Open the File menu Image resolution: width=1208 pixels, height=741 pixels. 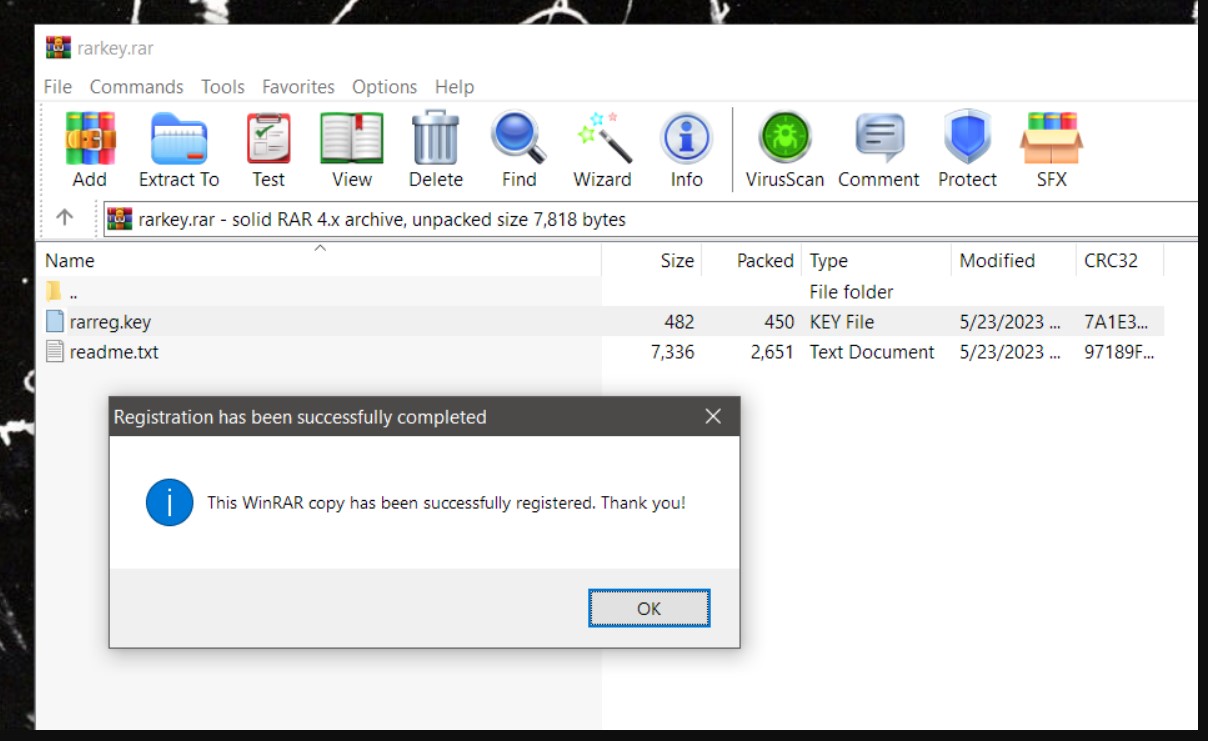(58, 87)
